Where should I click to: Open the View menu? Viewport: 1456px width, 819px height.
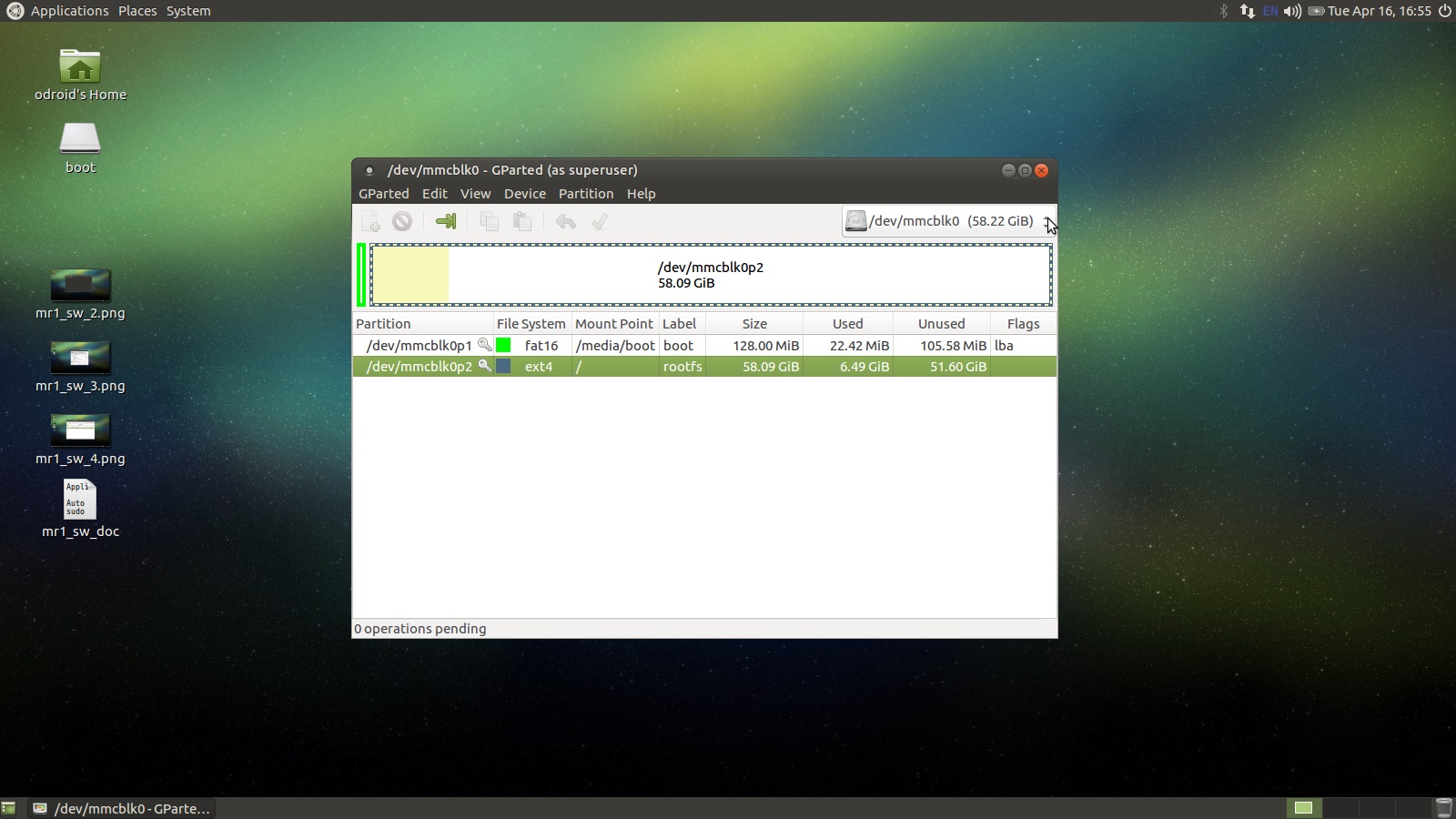pyautogui.click(x=475, y=194)
